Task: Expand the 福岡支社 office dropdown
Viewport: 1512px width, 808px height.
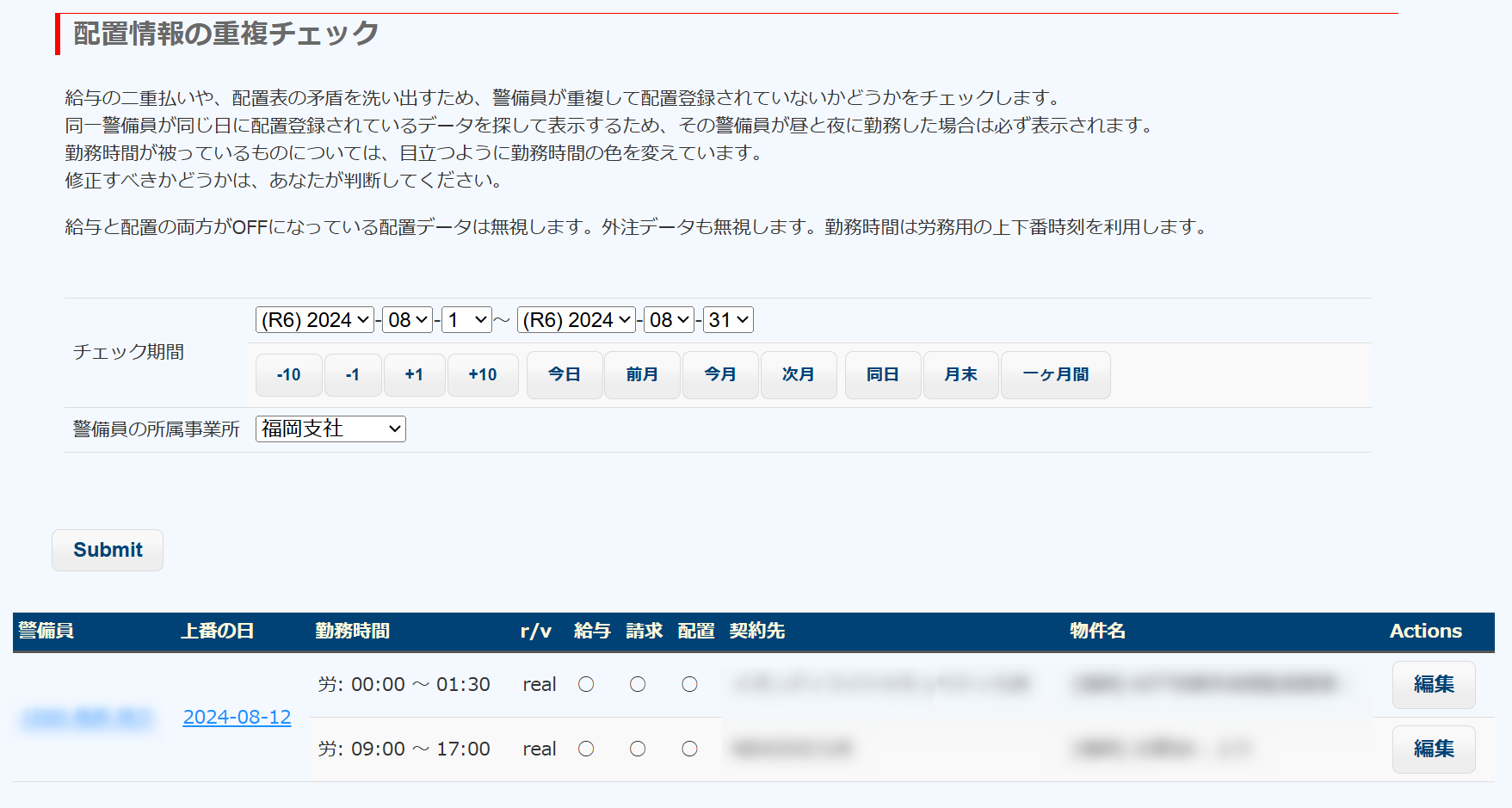Action: [330, 429]
